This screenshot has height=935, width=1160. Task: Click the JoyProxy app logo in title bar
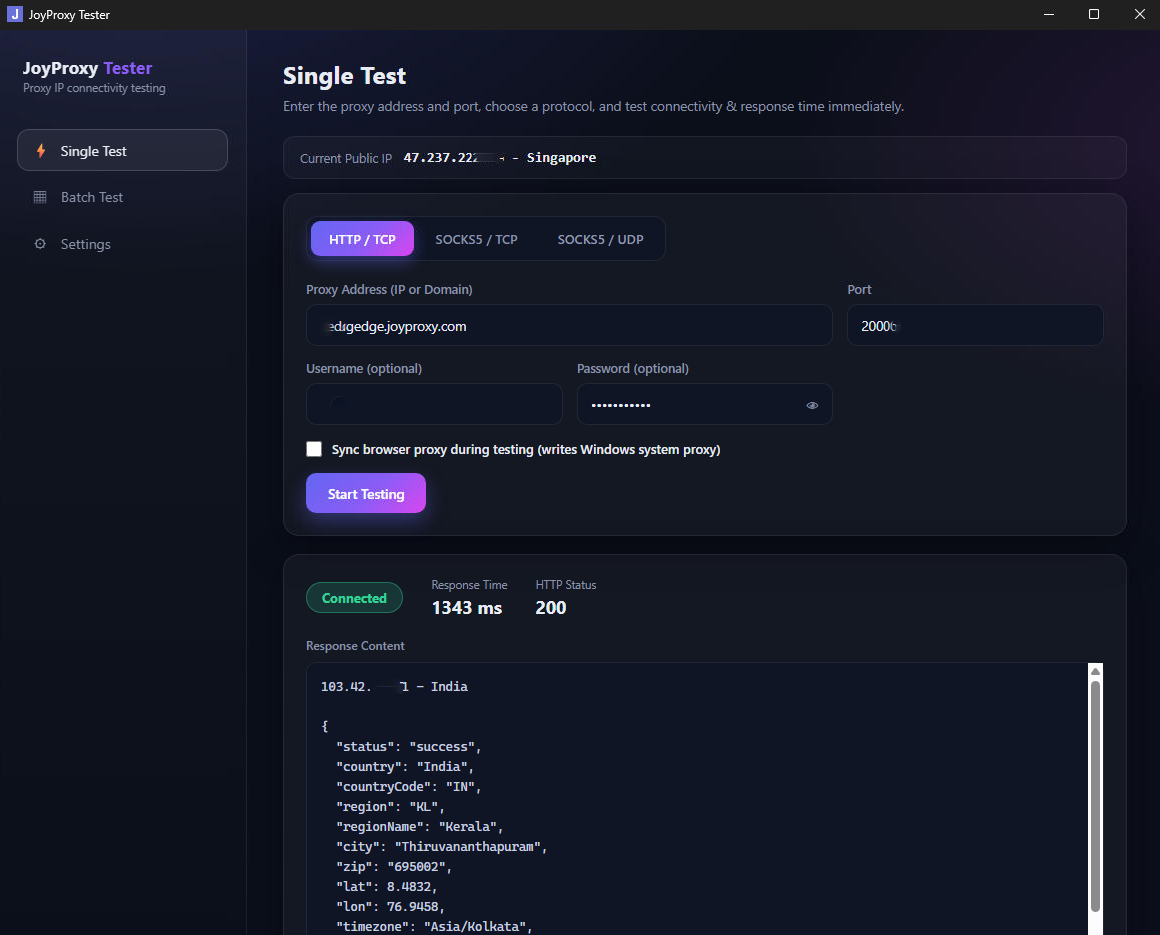pos(15,14)
